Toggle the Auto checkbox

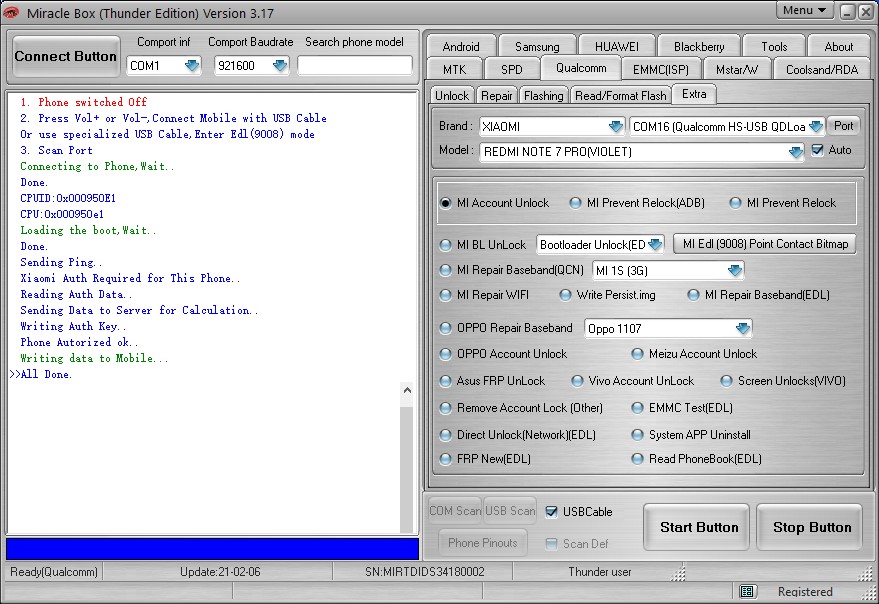coord(817,150)
